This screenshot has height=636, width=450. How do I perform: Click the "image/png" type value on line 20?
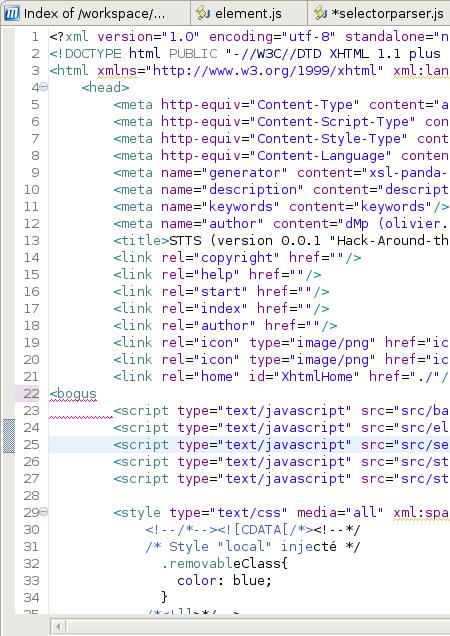tap(332, 361)
